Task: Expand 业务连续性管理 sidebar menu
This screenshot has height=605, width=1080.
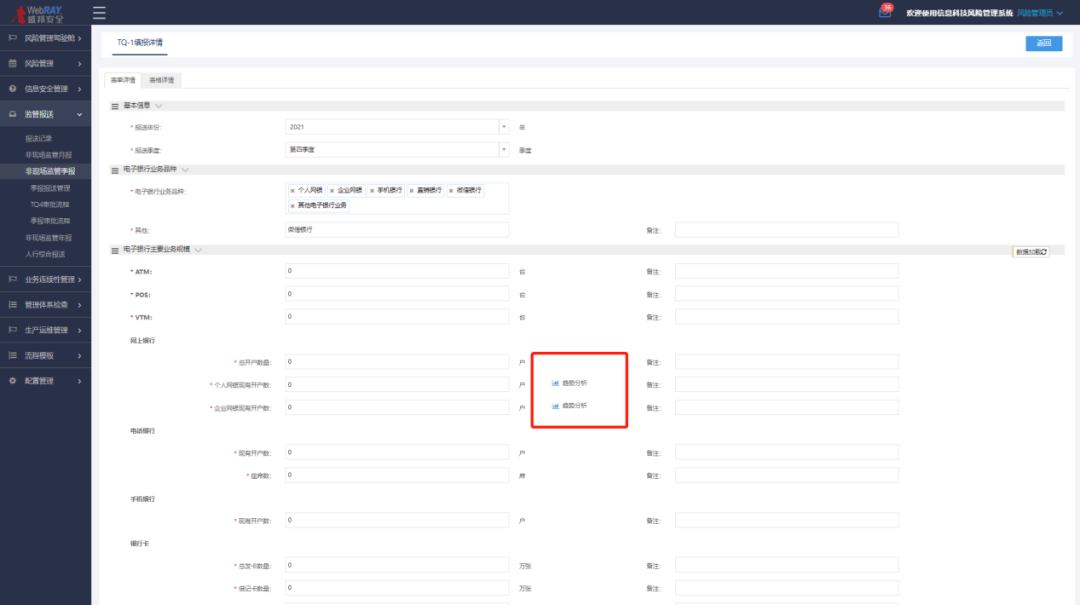Action: coord(53,279)
